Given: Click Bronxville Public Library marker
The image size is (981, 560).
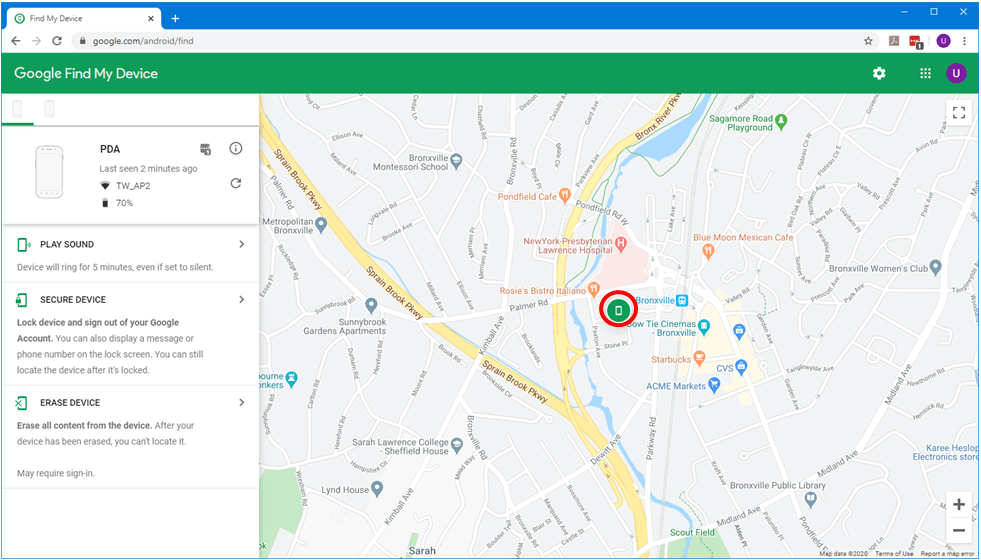Looking at the screenshot, I should [x=811, y=499].
